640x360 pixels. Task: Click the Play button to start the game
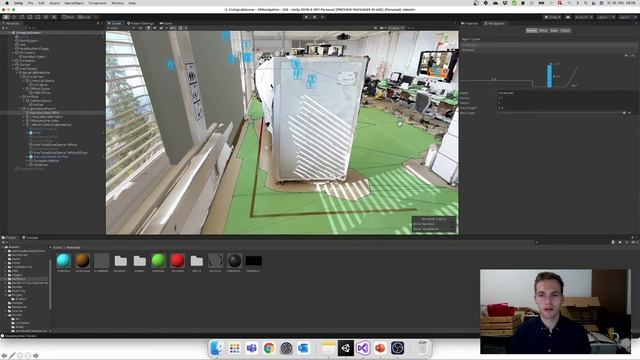[x=306, y=17]
